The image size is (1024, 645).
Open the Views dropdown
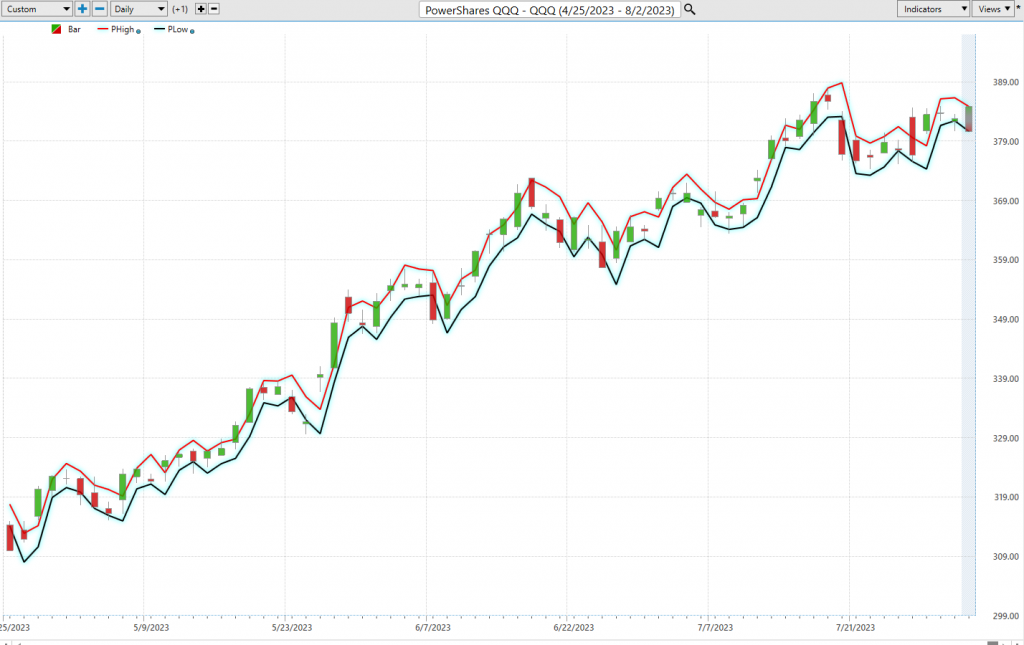(993, 9)
